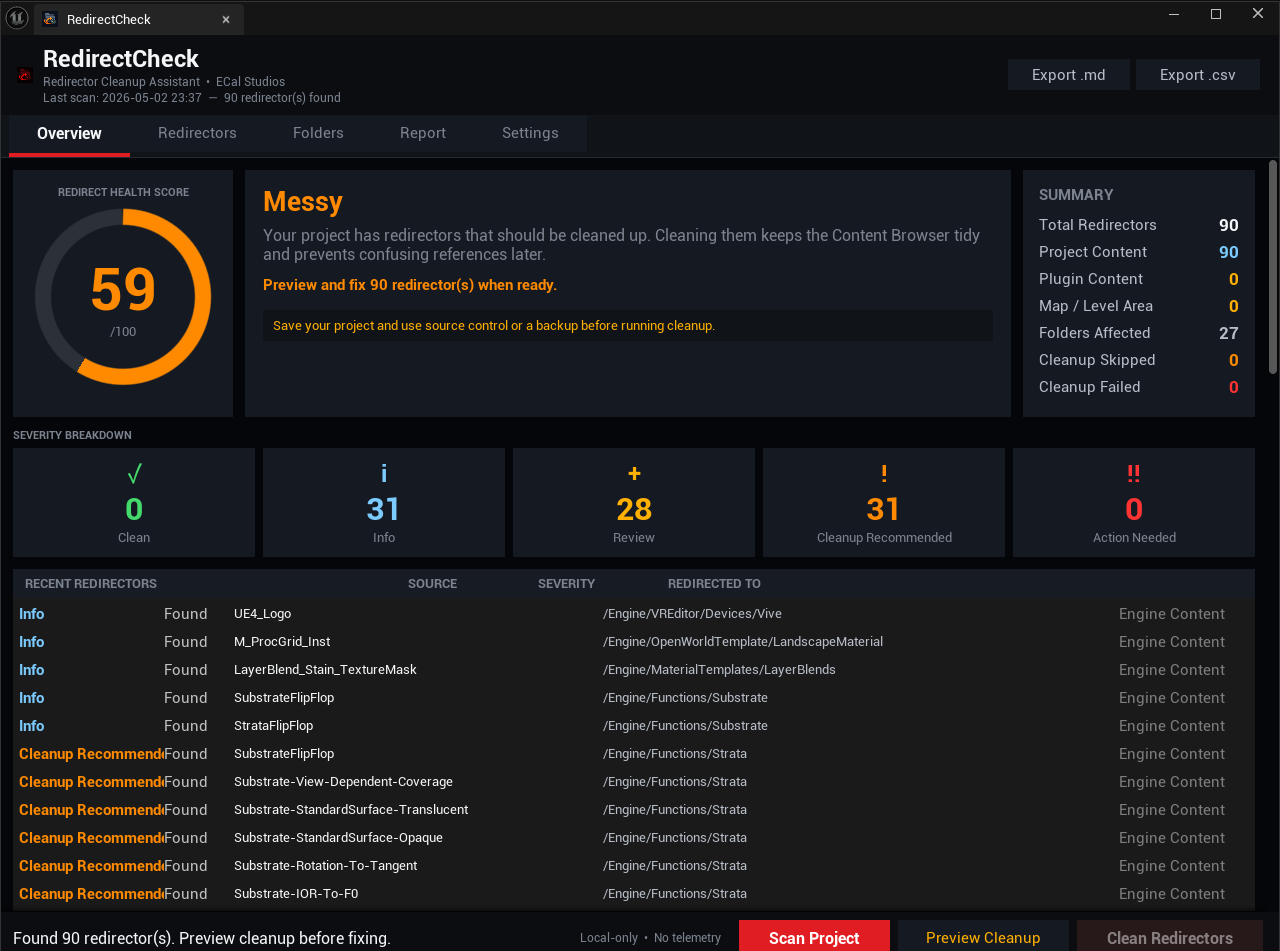Click the REDIRECTED TO column header
The image size is (1280, 951).
click(x=714, y=584)
